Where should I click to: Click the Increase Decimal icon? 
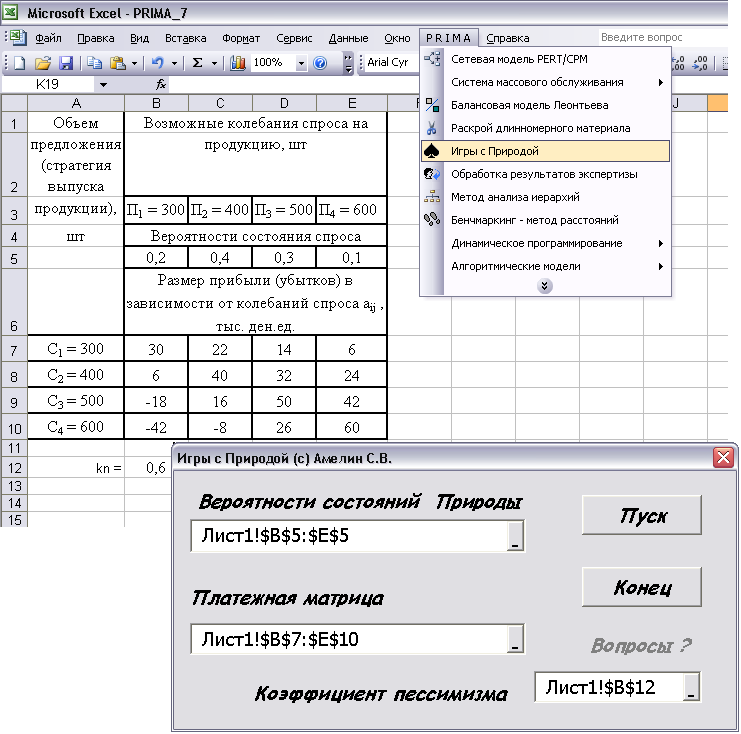click(678, 62)
